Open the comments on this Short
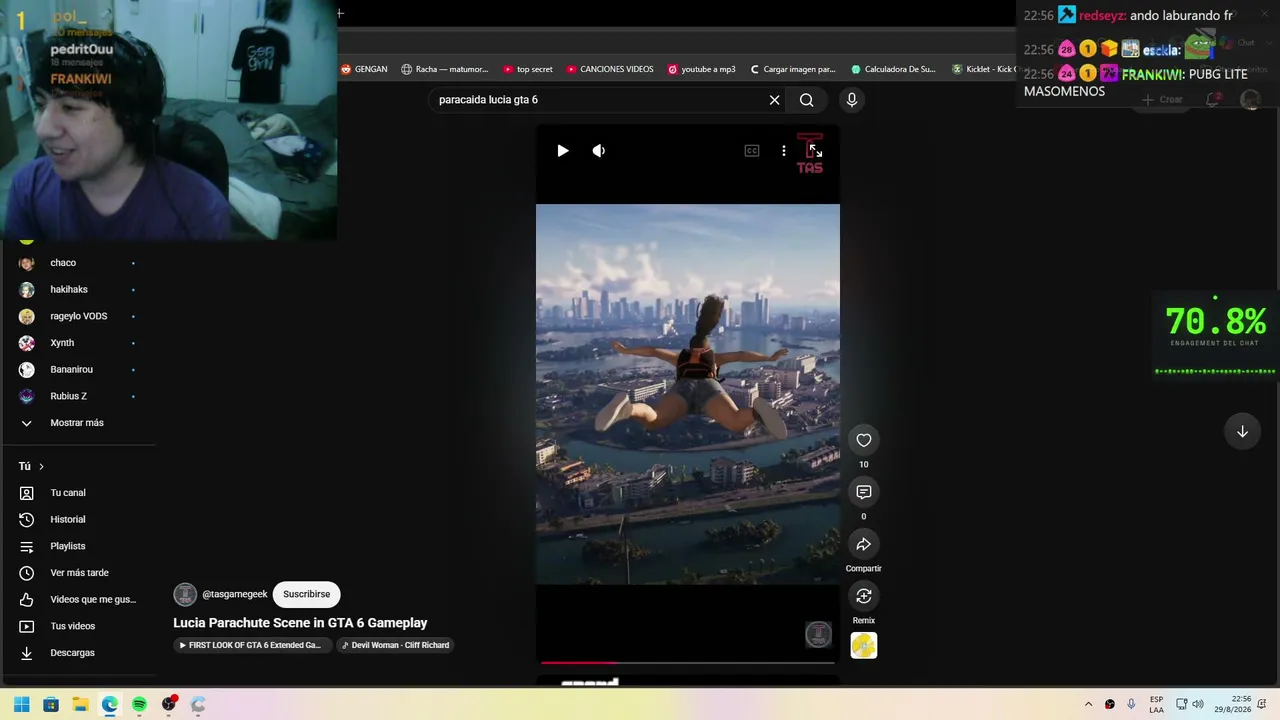 (864, 492)
